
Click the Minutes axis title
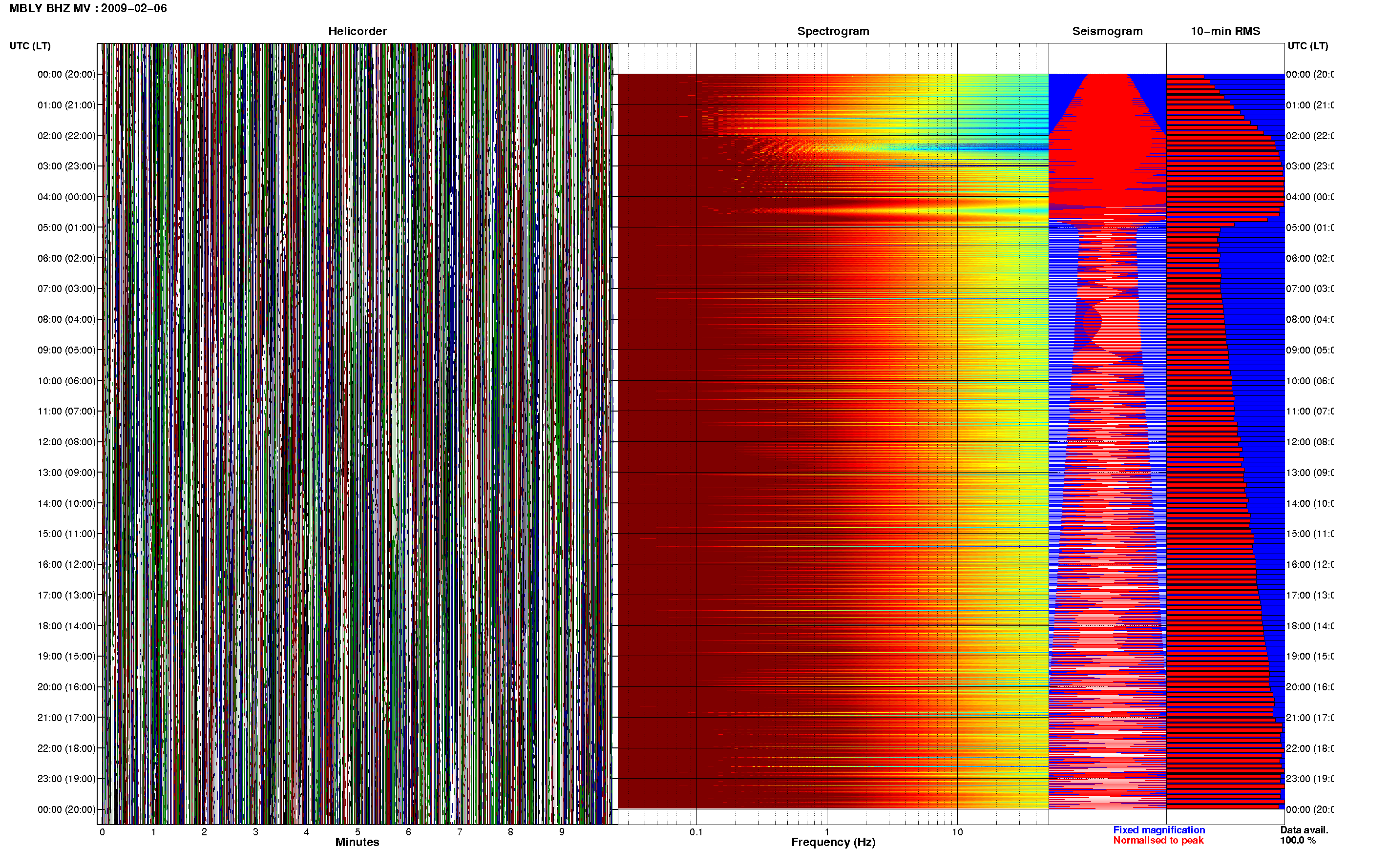click(x=357, y=842)
